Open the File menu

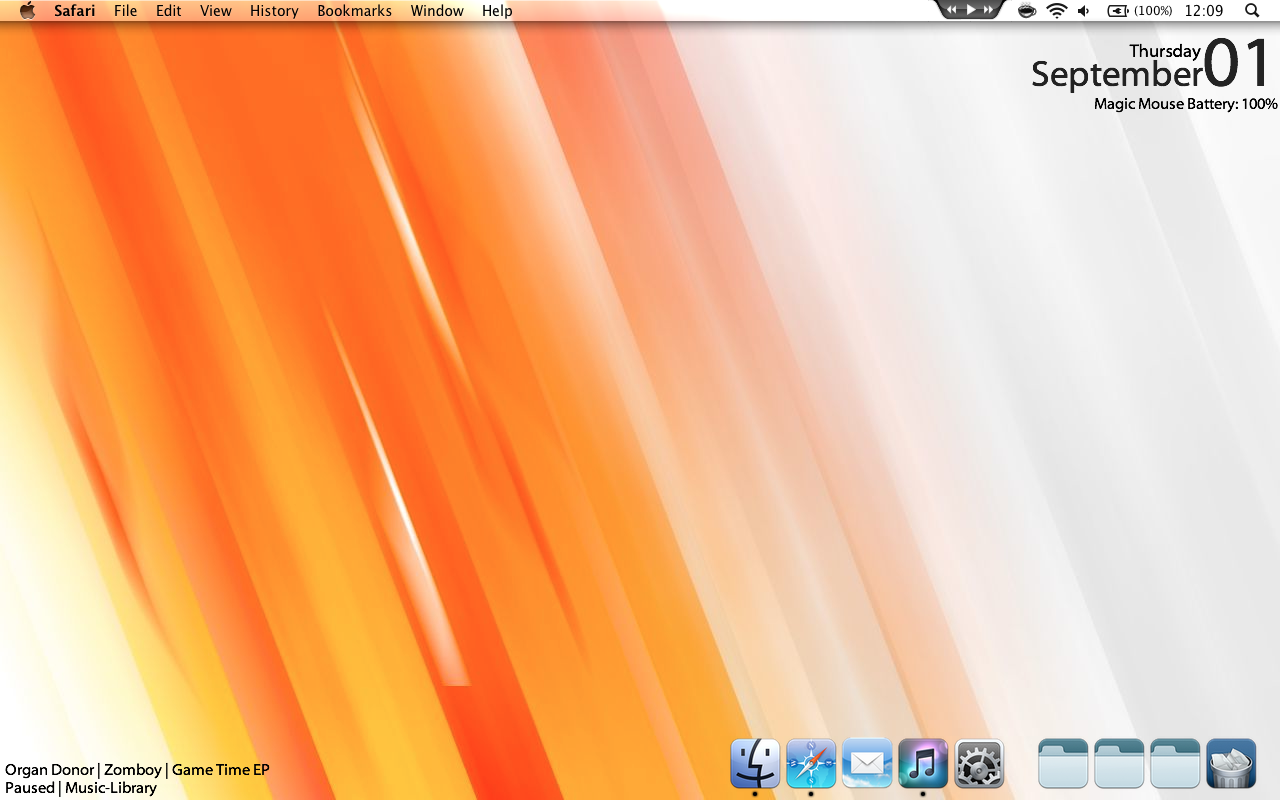[126, 11]
